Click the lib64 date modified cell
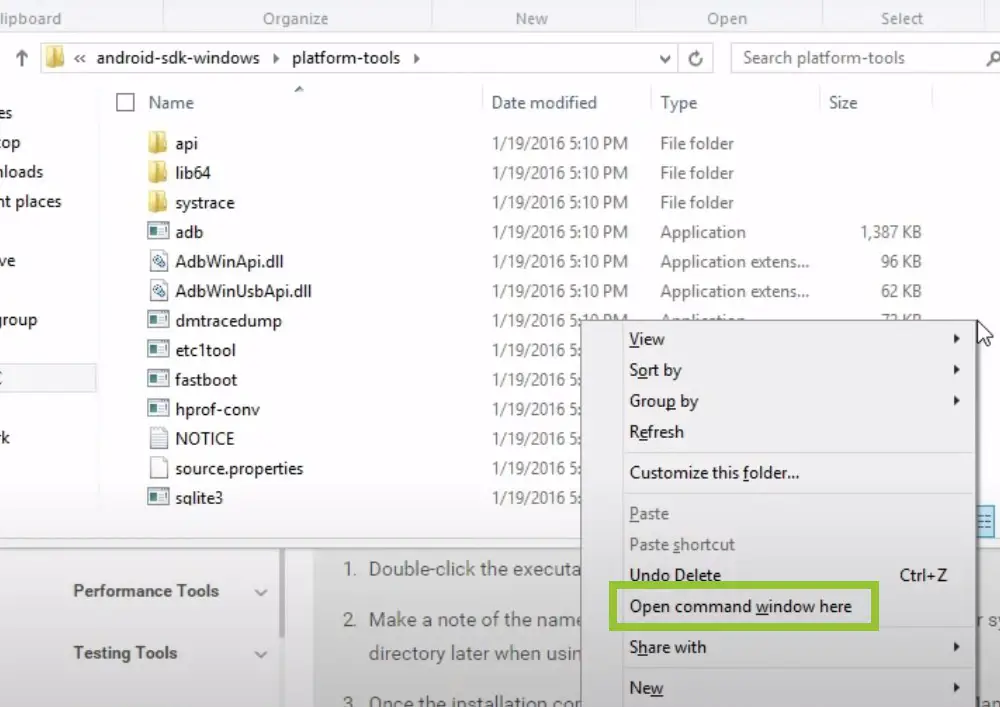This screenshot has width=1000, height=707. point(560,173)
